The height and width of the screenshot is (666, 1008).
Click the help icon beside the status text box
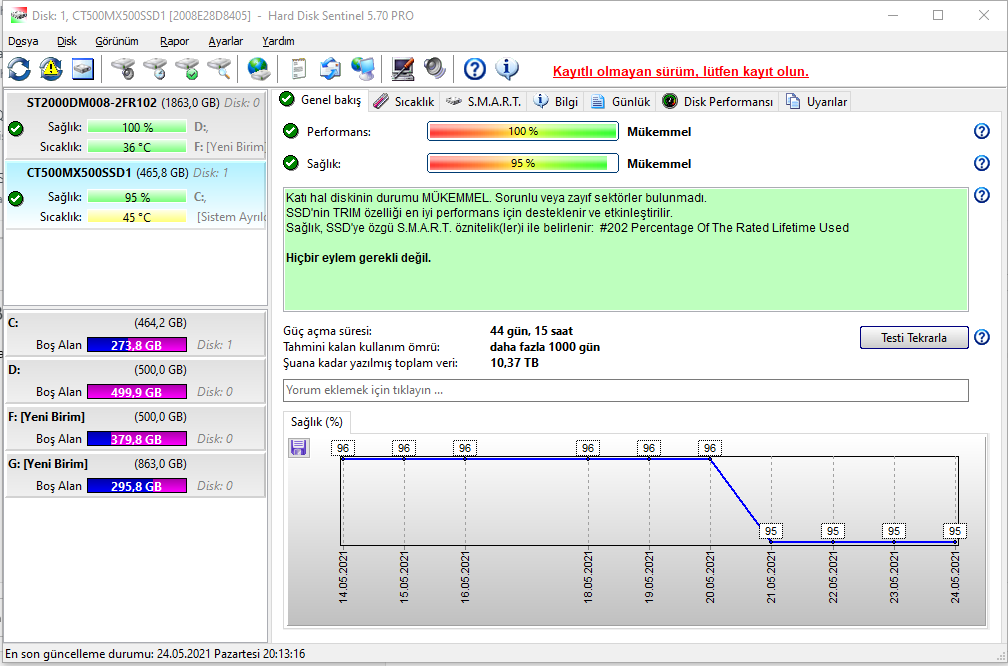(x=982, y=195)
